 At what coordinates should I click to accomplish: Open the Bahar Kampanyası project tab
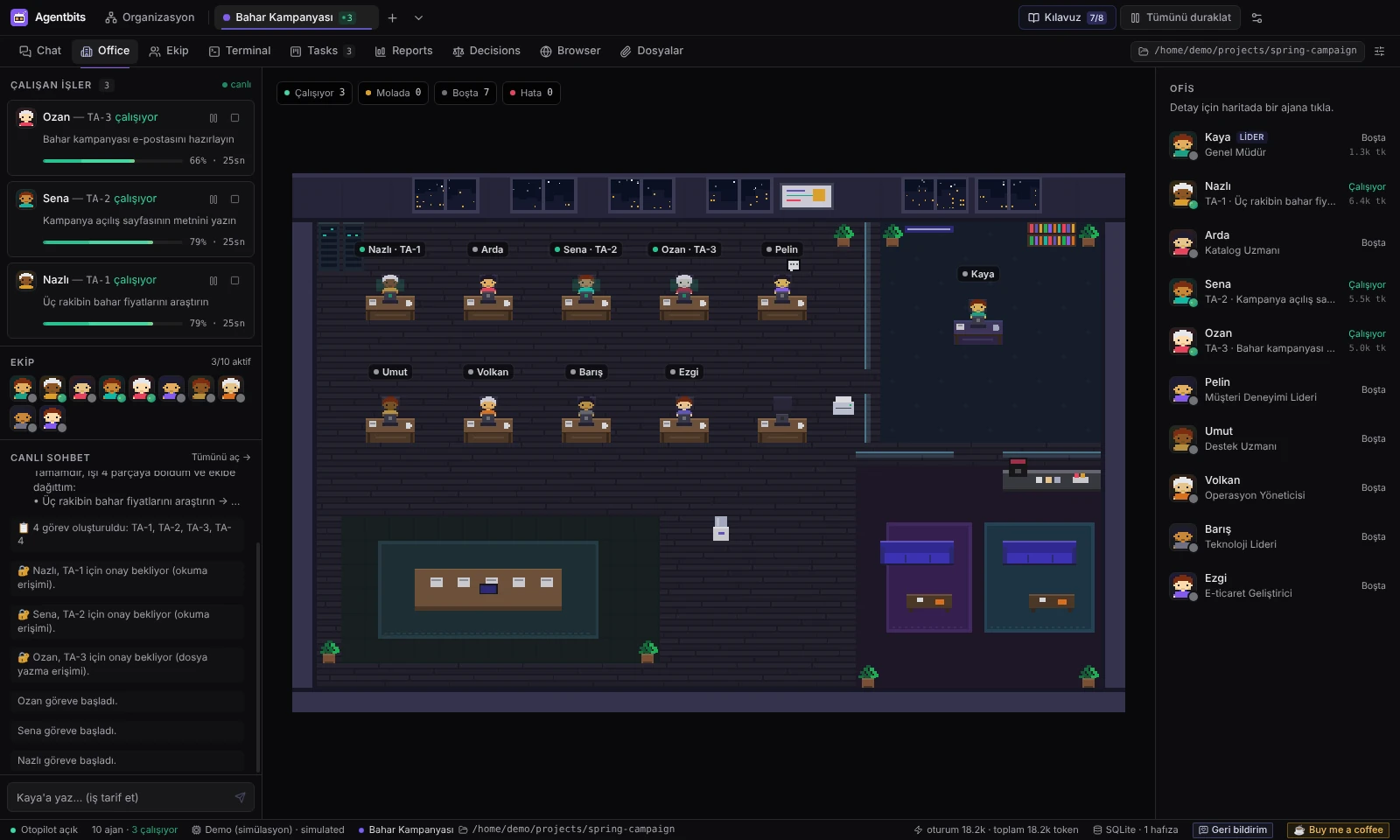click(297, 17)
